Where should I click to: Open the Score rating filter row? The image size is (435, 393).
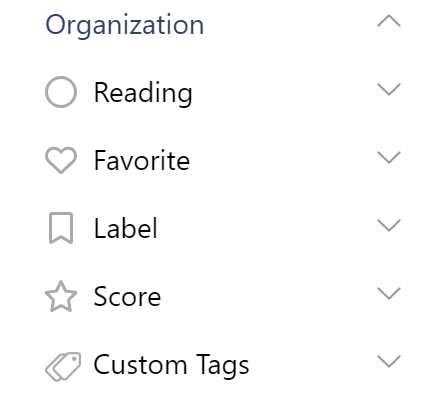pos(223,296)
